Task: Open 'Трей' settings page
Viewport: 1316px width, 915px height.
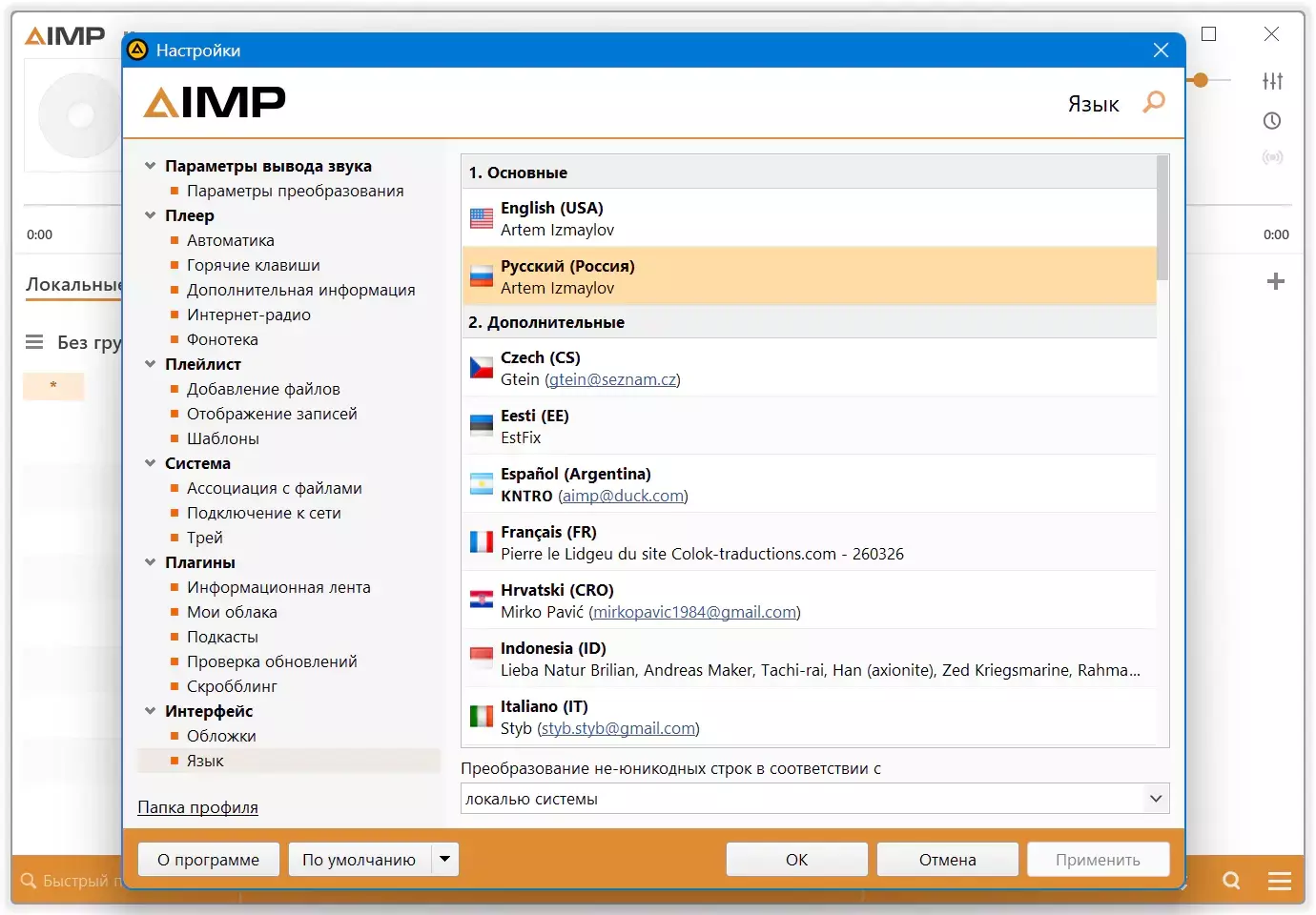Action: click(205, 538)
